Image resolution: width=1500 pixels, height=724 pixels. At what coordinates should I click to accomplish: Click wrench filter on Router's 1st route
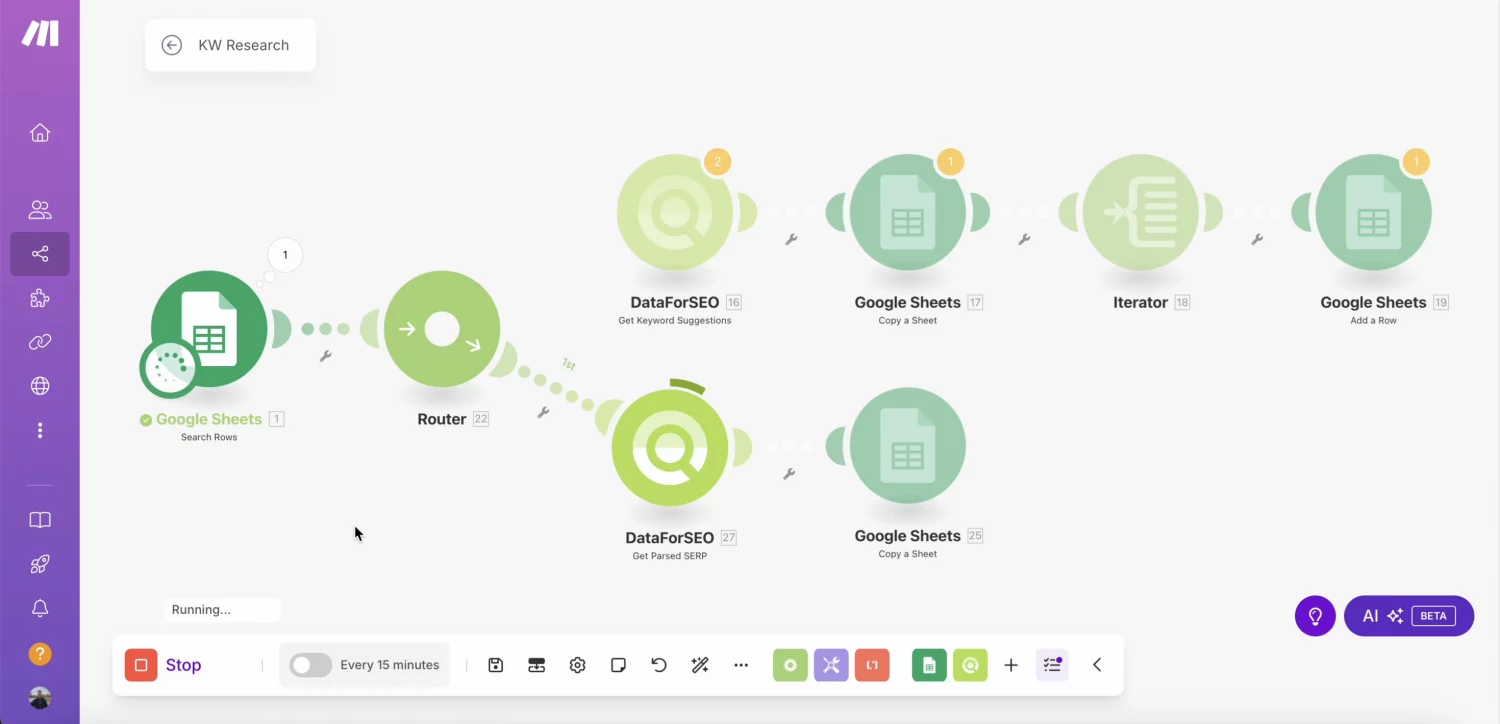543,411
